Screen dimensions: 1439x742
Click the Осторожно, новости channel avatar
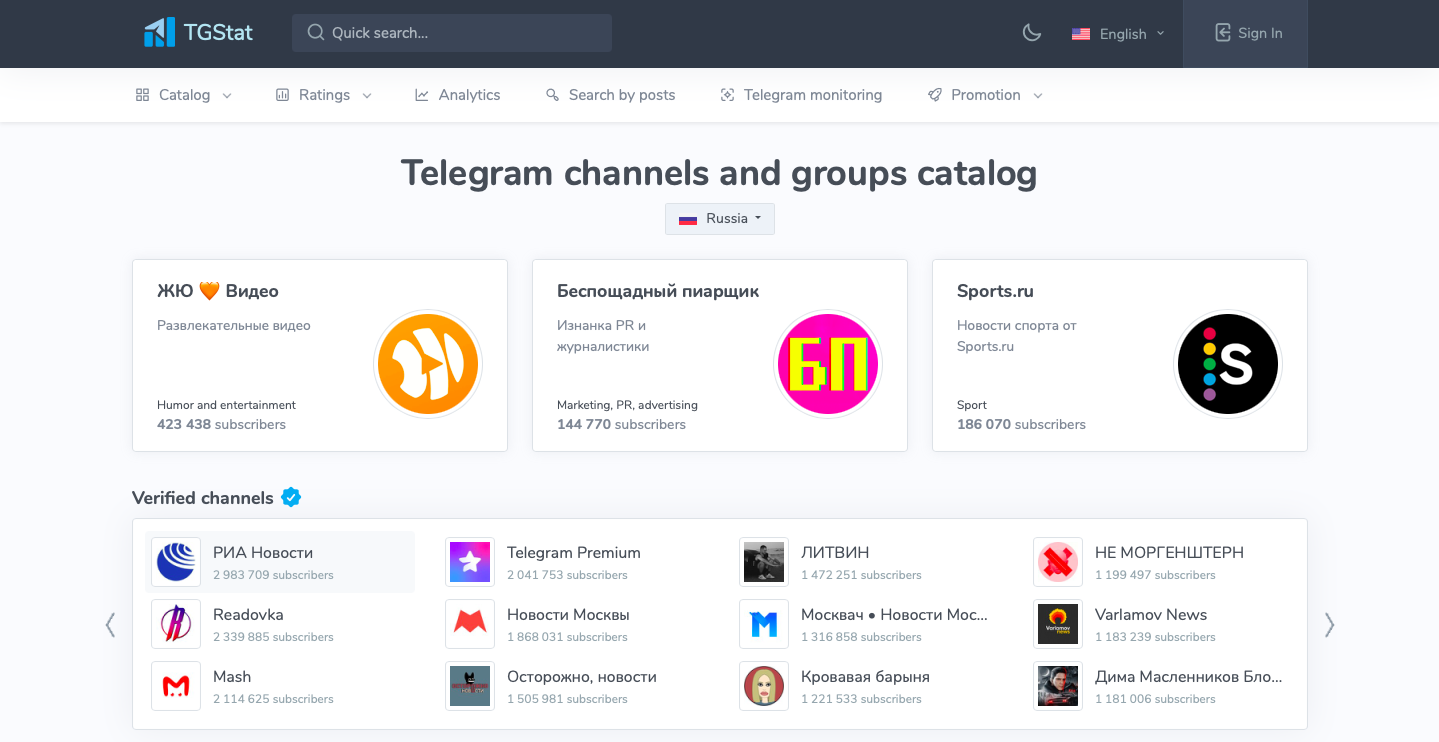[470, 686]
